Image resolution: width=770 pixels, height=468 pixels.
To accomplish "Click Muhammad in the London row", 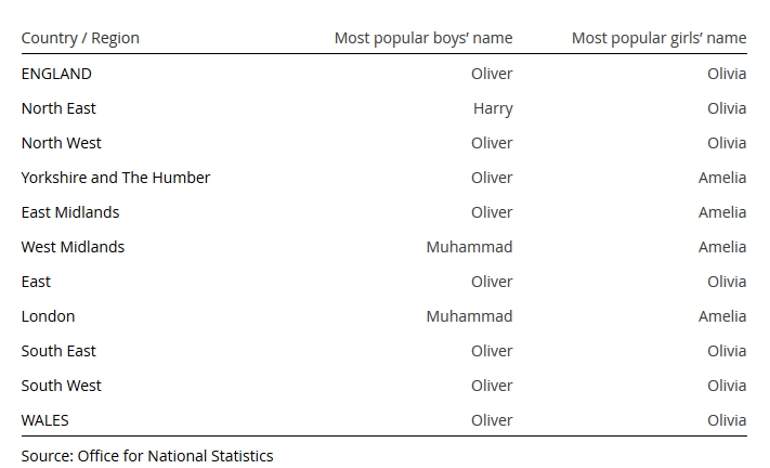I will click(469, 316).
